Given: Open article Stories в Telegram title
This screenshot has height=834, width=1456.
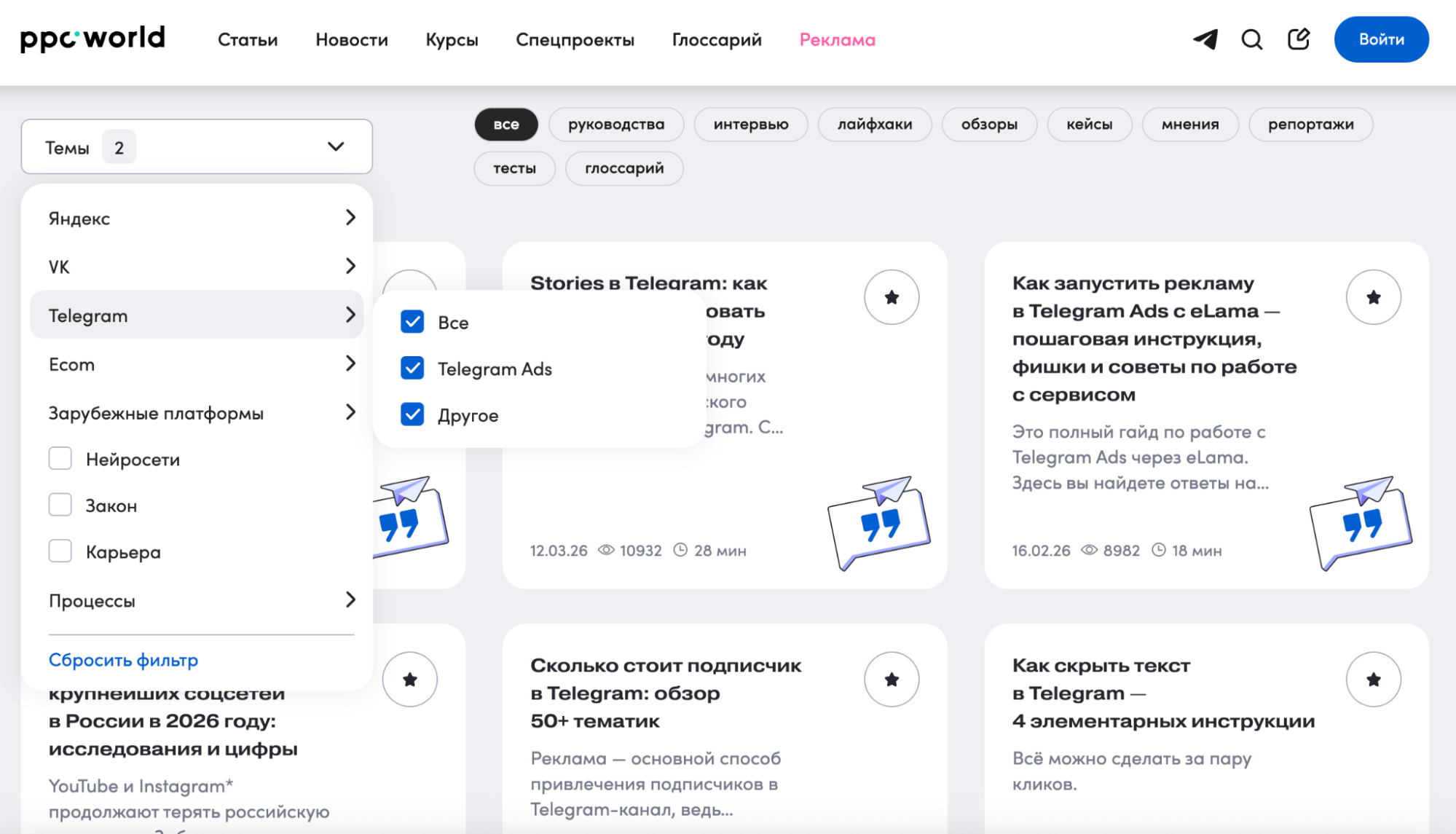Looking at the screenshot, I should coord(648,283).
